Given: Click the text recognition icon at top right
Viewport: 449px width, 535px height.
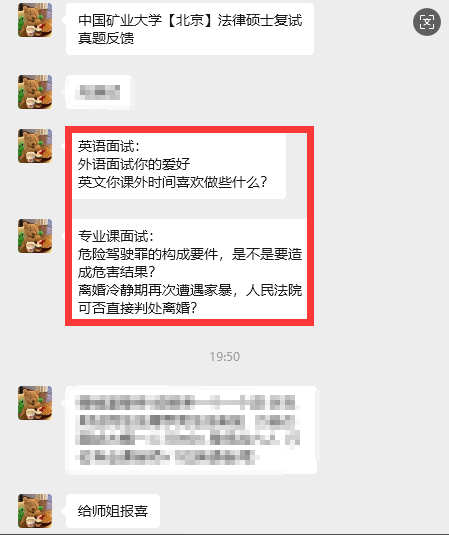Looking at the screenshot, I should [x=426, y=22].
